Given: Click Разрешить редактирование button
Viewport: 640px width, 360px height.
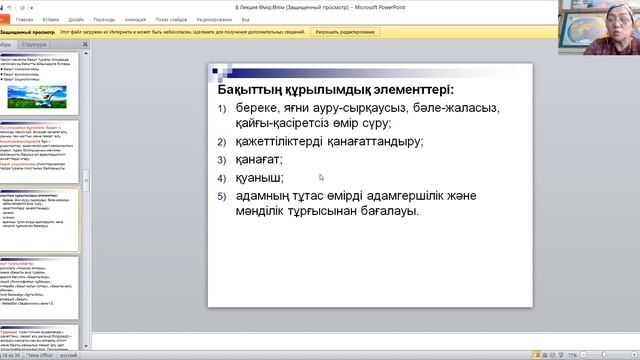Looking at the screenshot, I should pyautogui.click(x=345, y=32).
